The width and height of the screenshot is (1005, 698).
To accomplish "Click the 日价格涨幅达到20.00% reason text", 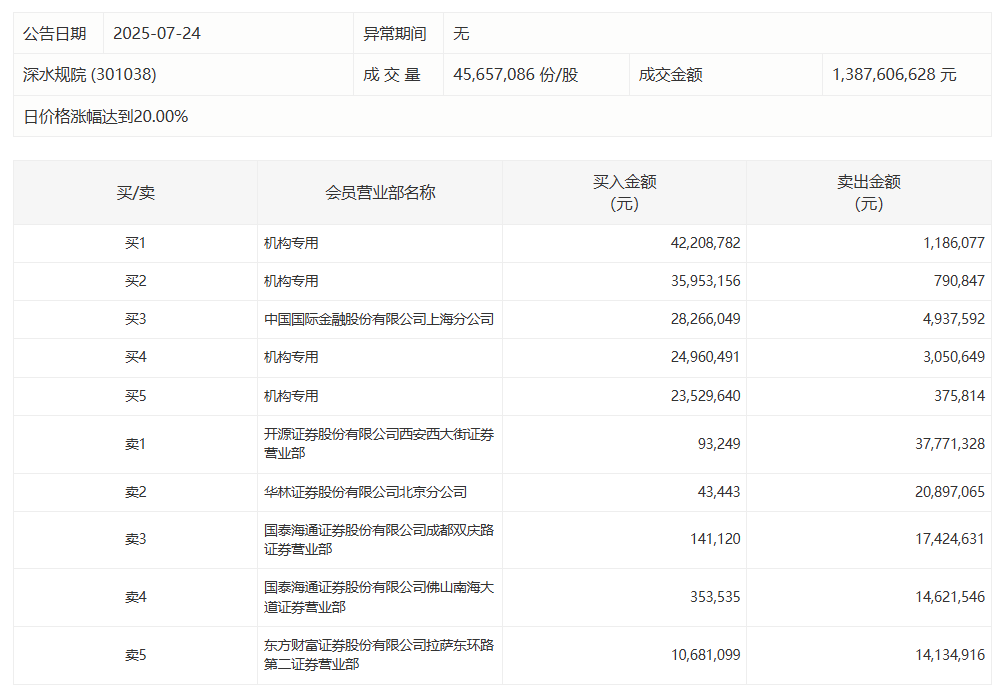I will point(106,117).
